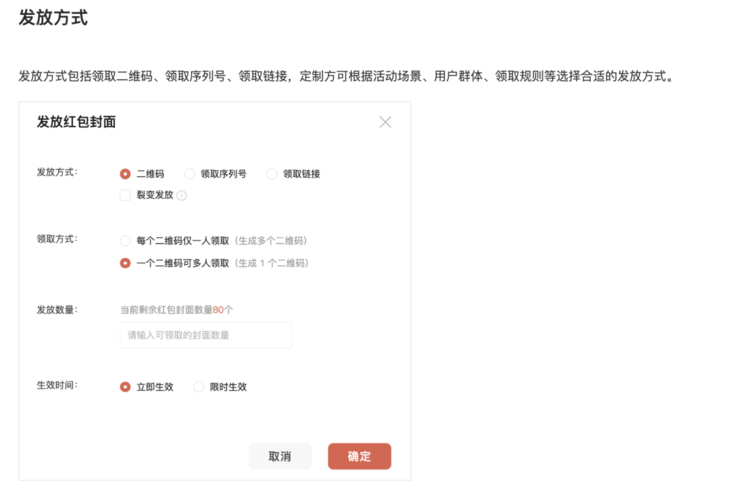
Task: Focus the 请输入可领取的封面数量 input field
Action: point(206,335)
